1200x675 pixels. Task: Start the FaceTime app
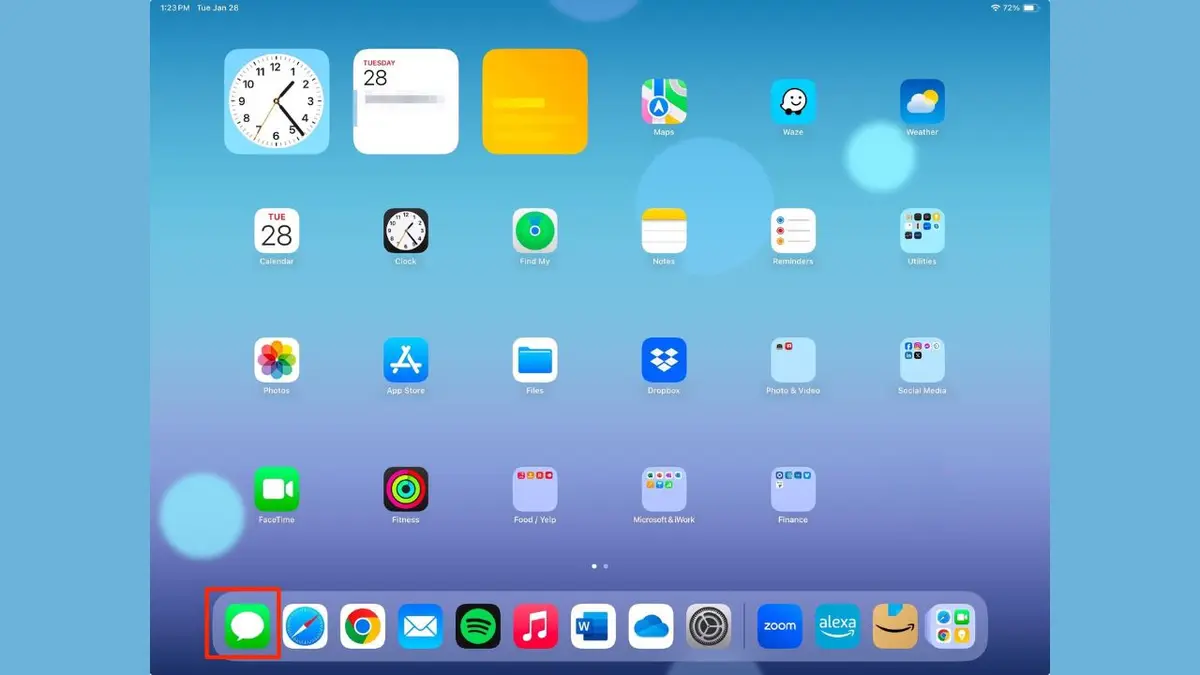[x=276, y=489]
